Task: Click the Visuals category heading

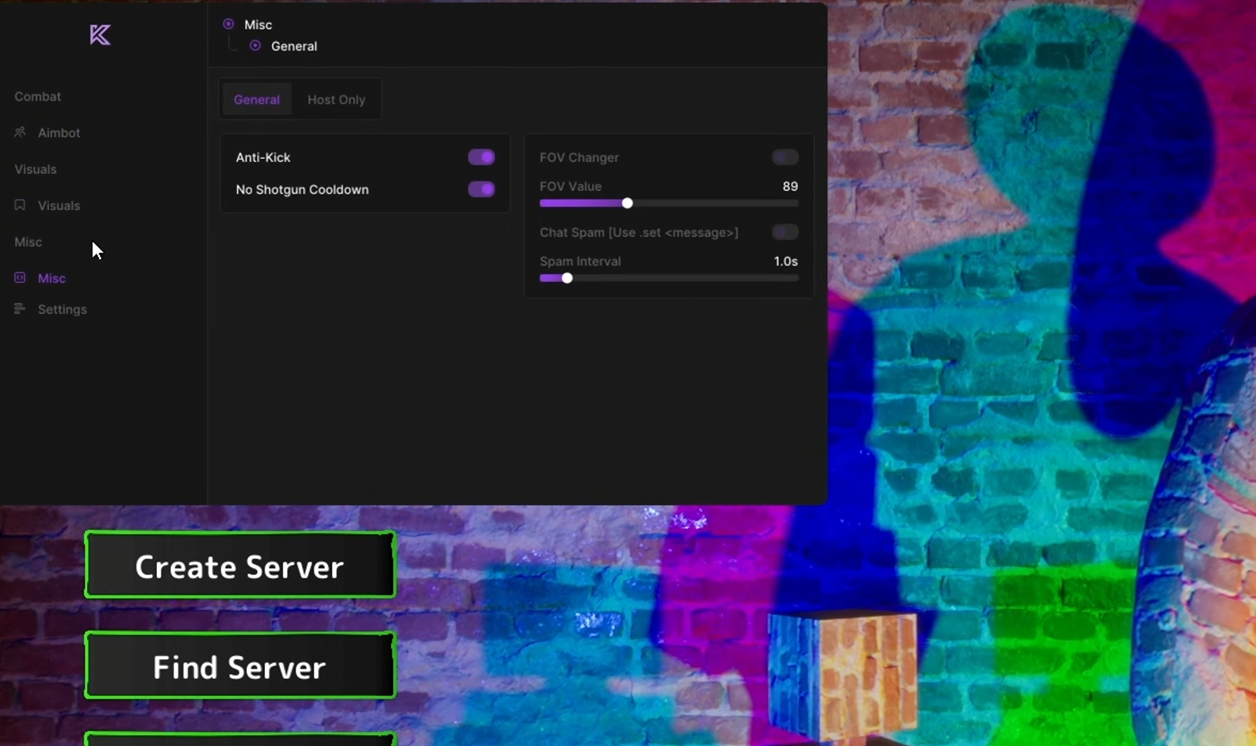Action: click(x=36, y=169)
